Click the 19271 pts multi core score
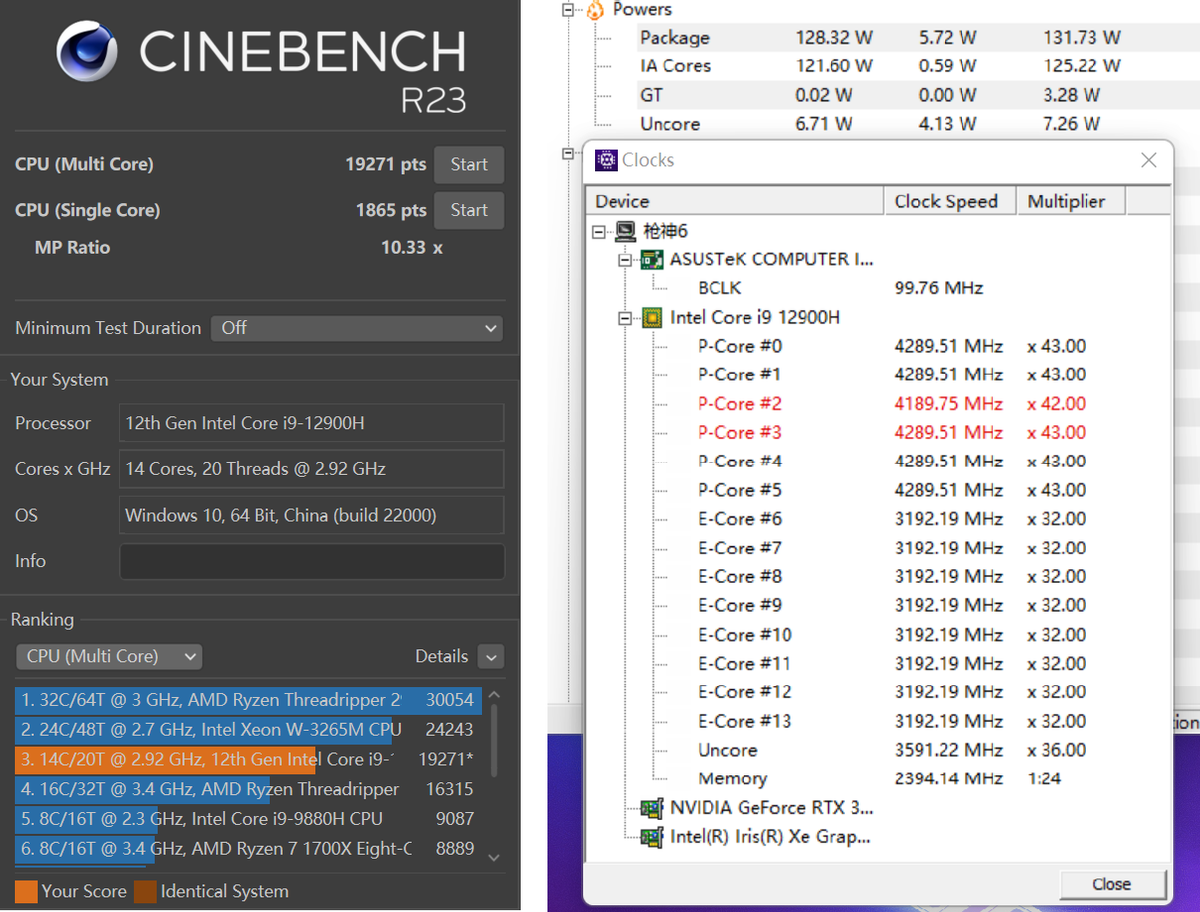 [386, 165]
